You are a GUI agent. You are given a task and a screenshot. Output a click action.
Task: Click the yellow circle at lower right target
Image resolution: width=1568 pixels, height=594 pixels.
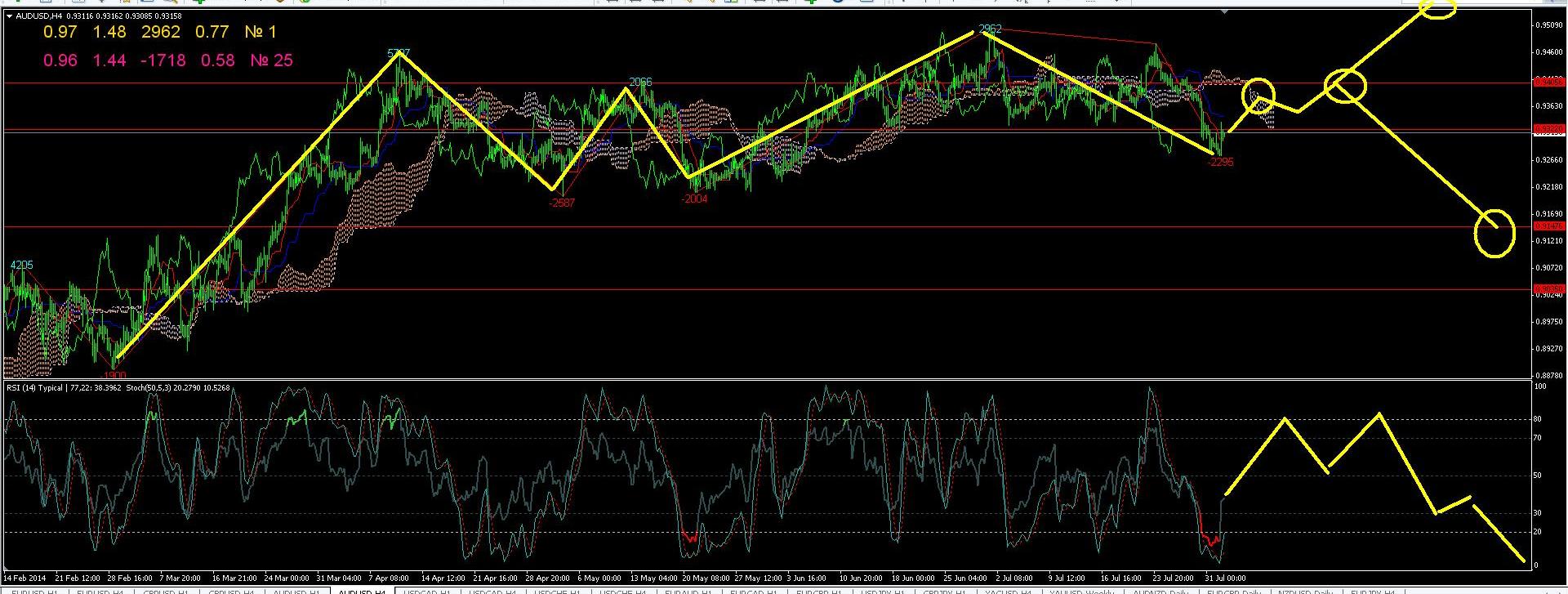point(1494,233)
